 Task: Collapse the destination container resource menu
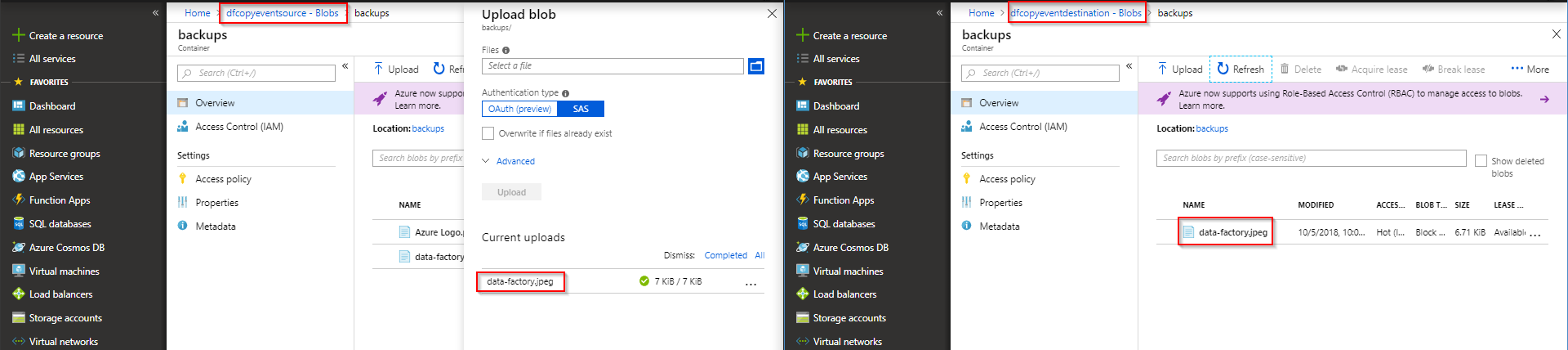click(x=1129, y=66)
